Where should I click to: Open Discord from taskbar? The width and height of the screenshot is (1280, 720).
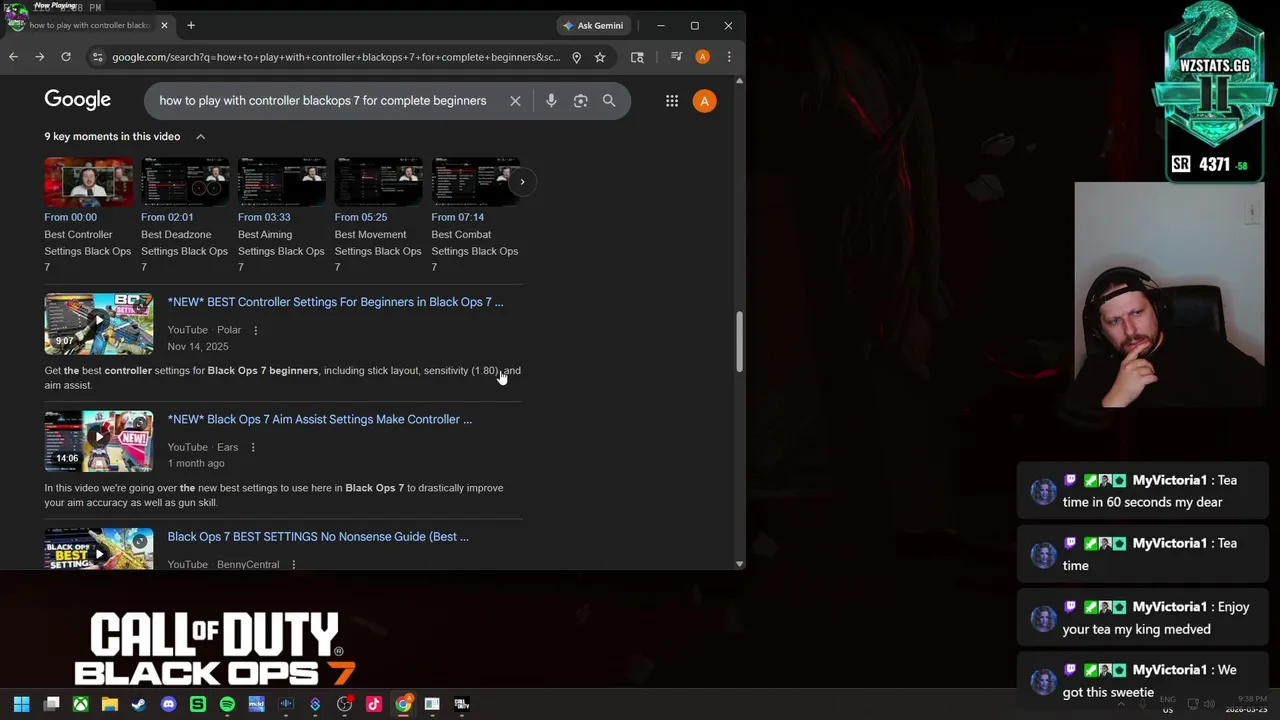pyautogui.click(x=168, y=704)
